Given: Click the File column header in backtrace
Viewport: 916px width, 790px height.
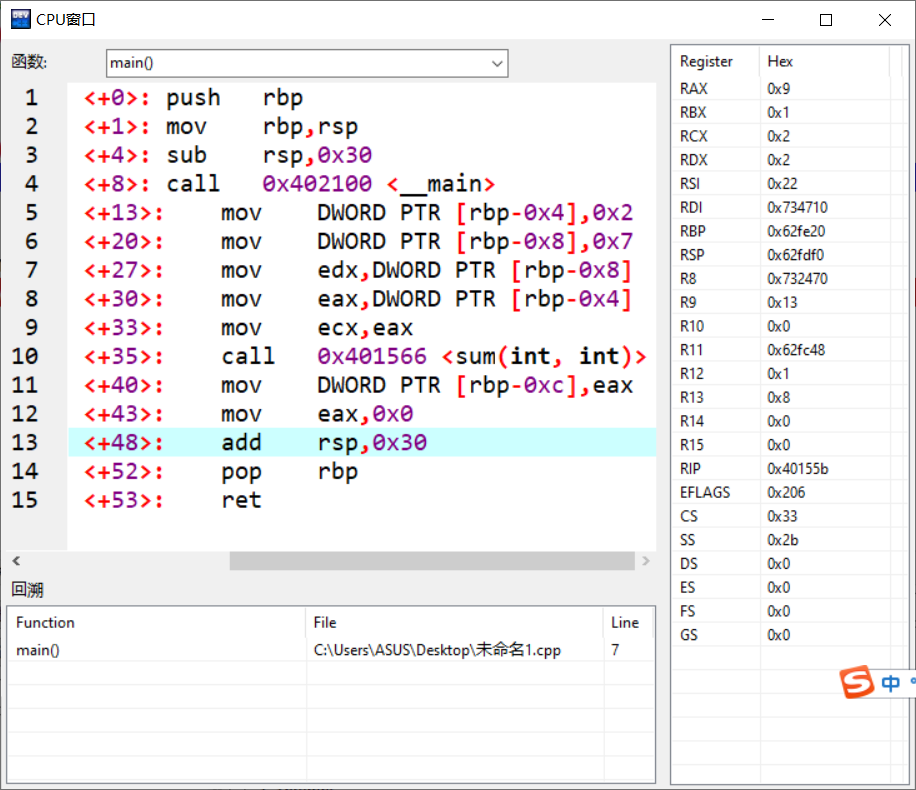Looking at the screenshot, I should coord(325,622).
